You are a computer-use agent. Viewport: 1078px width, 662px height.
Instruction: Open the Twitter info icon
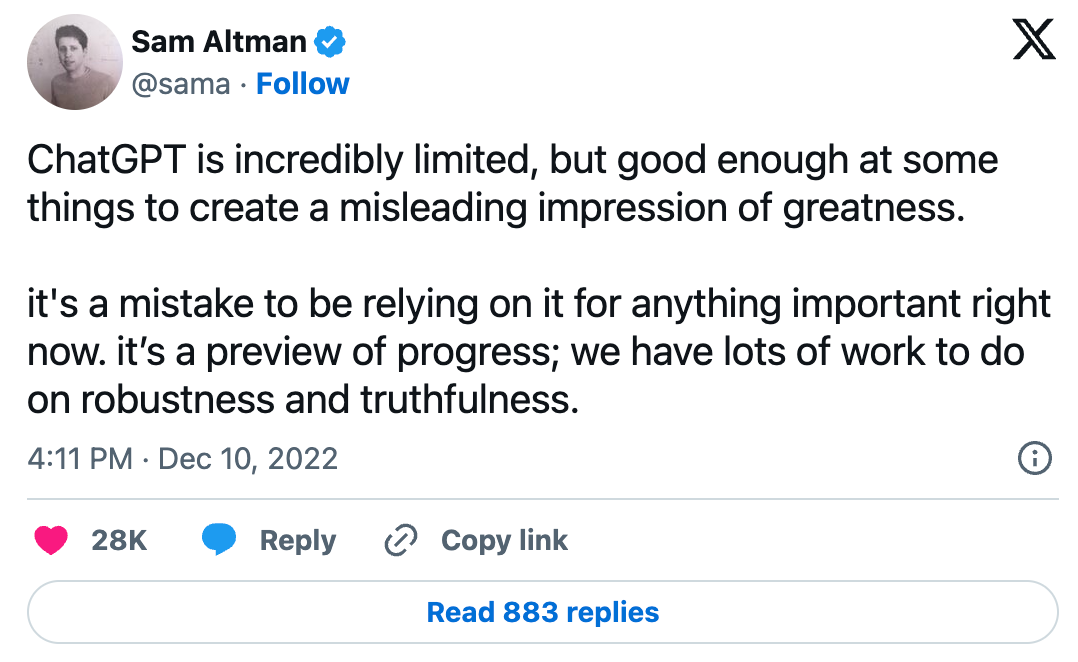click(x=1034, y=459)
